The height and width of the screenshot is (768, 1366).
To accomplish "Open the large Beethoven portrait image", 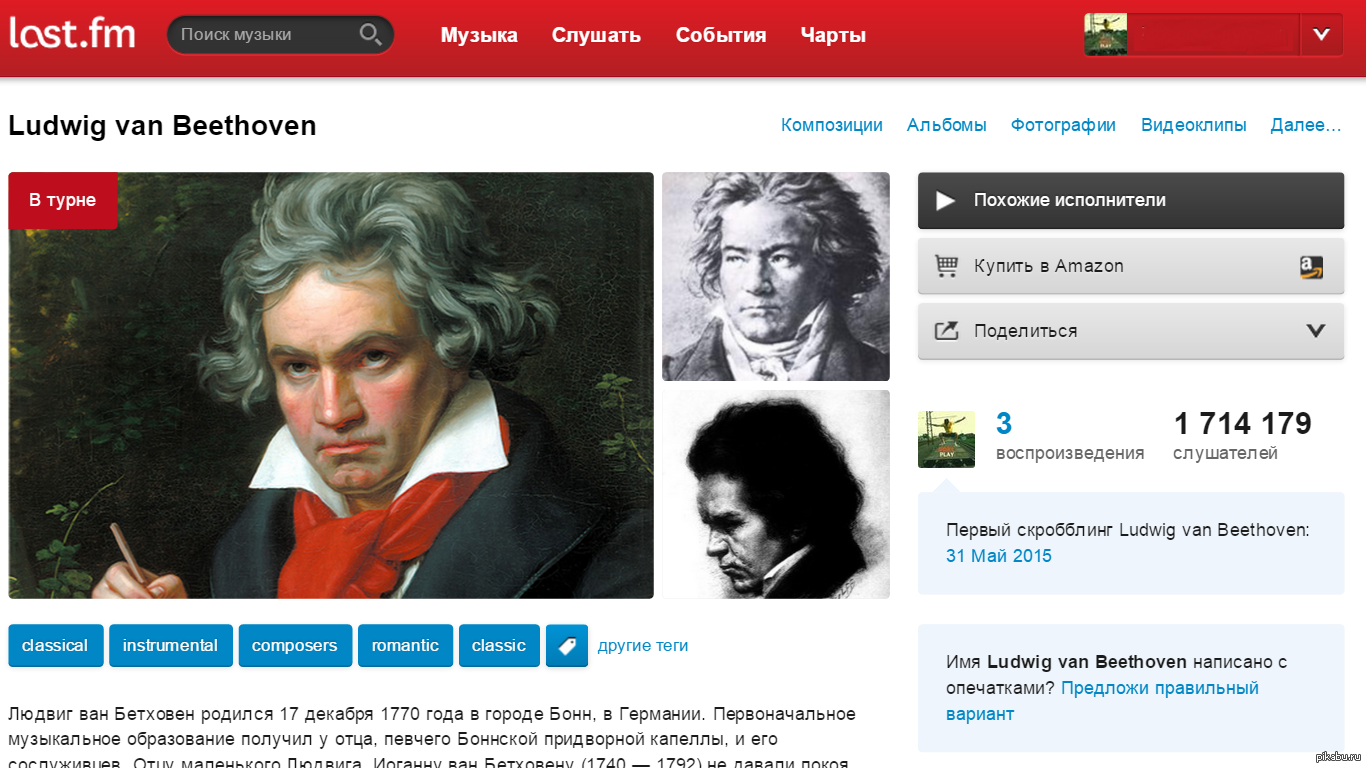I will pos(331,385).
